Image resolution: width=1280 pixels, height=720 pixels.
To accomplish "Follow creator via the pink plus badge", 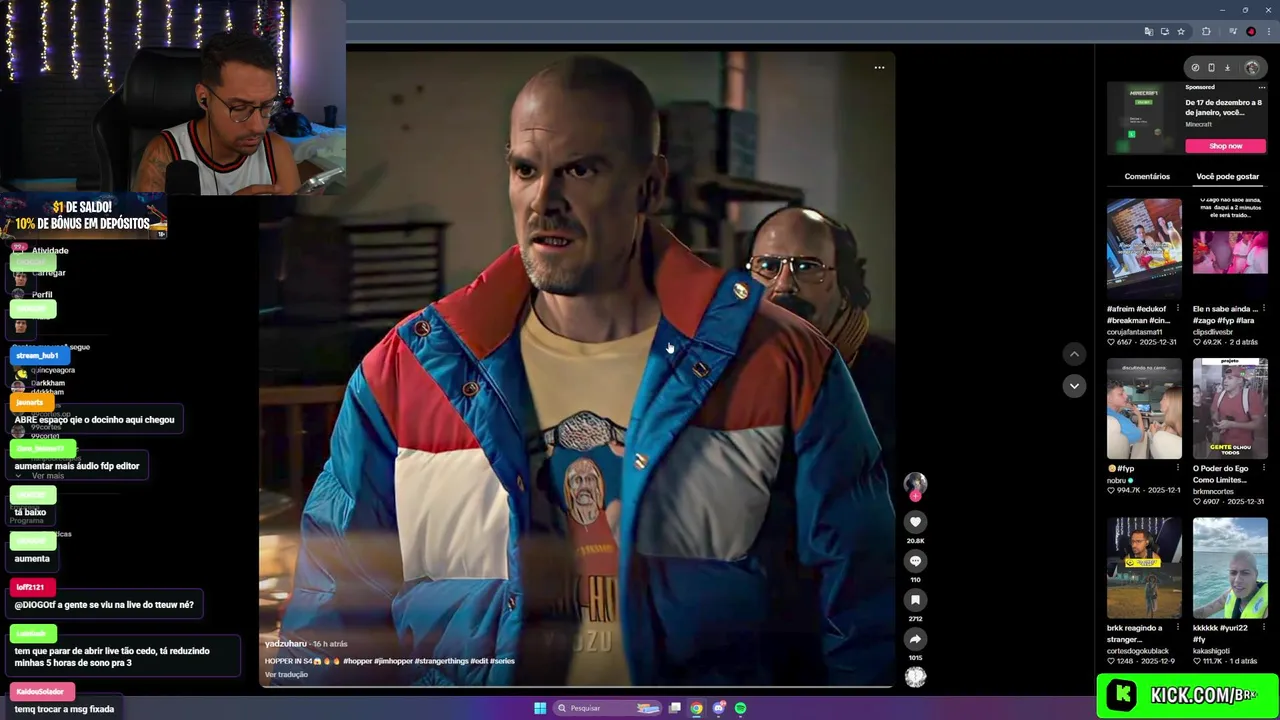I will point(915,496).
